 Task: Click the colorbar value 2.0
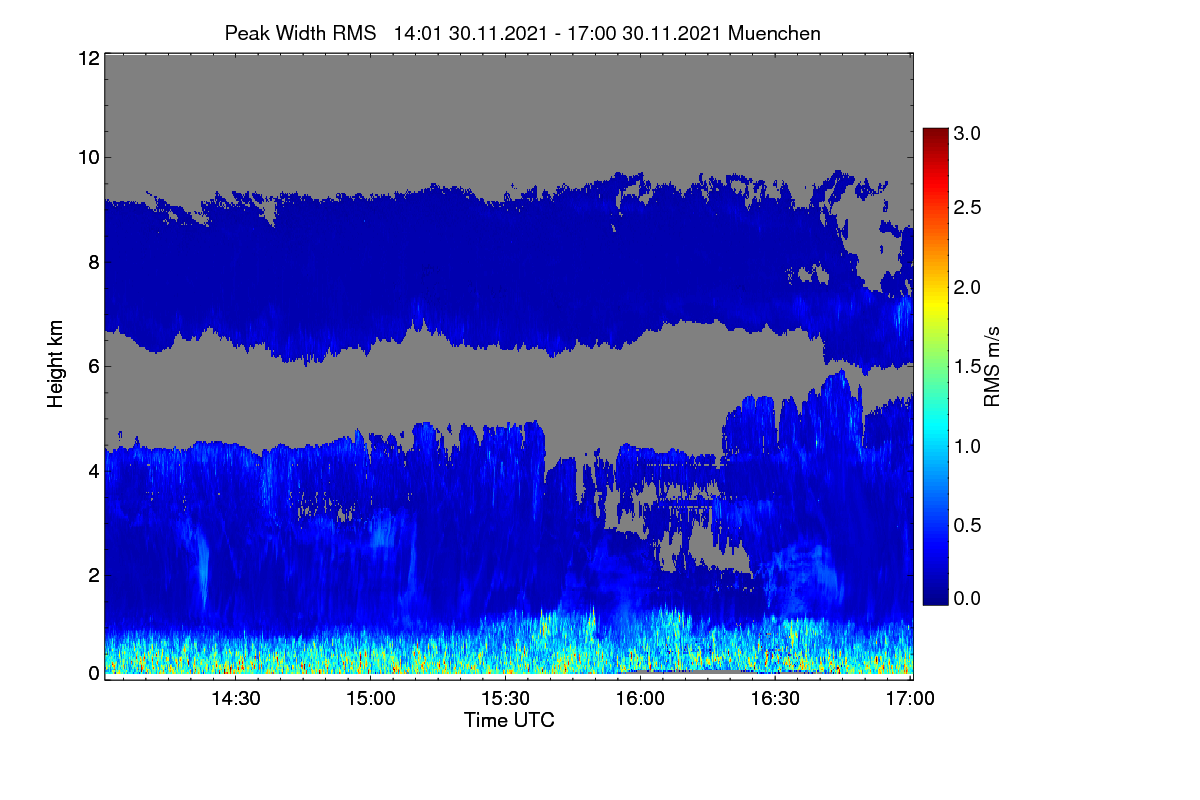967,287
